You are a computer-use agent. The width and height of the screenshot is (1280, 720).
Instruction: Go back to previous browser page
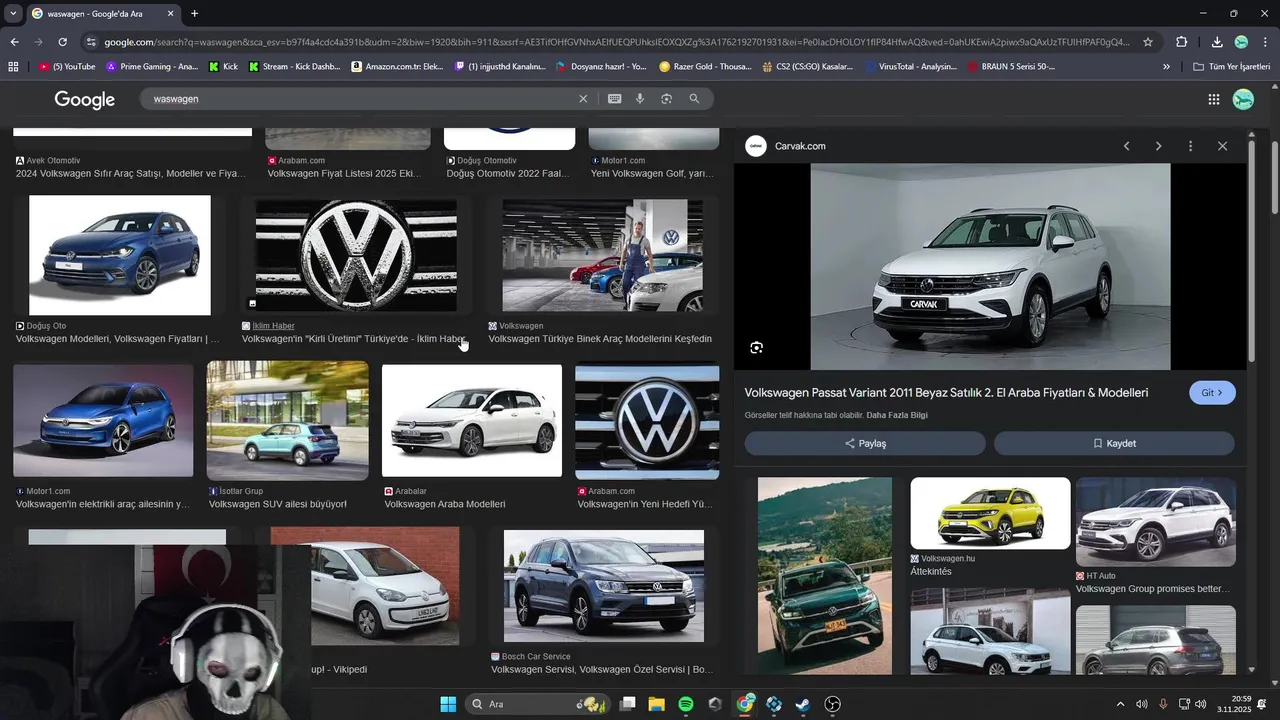click(14, 42)
